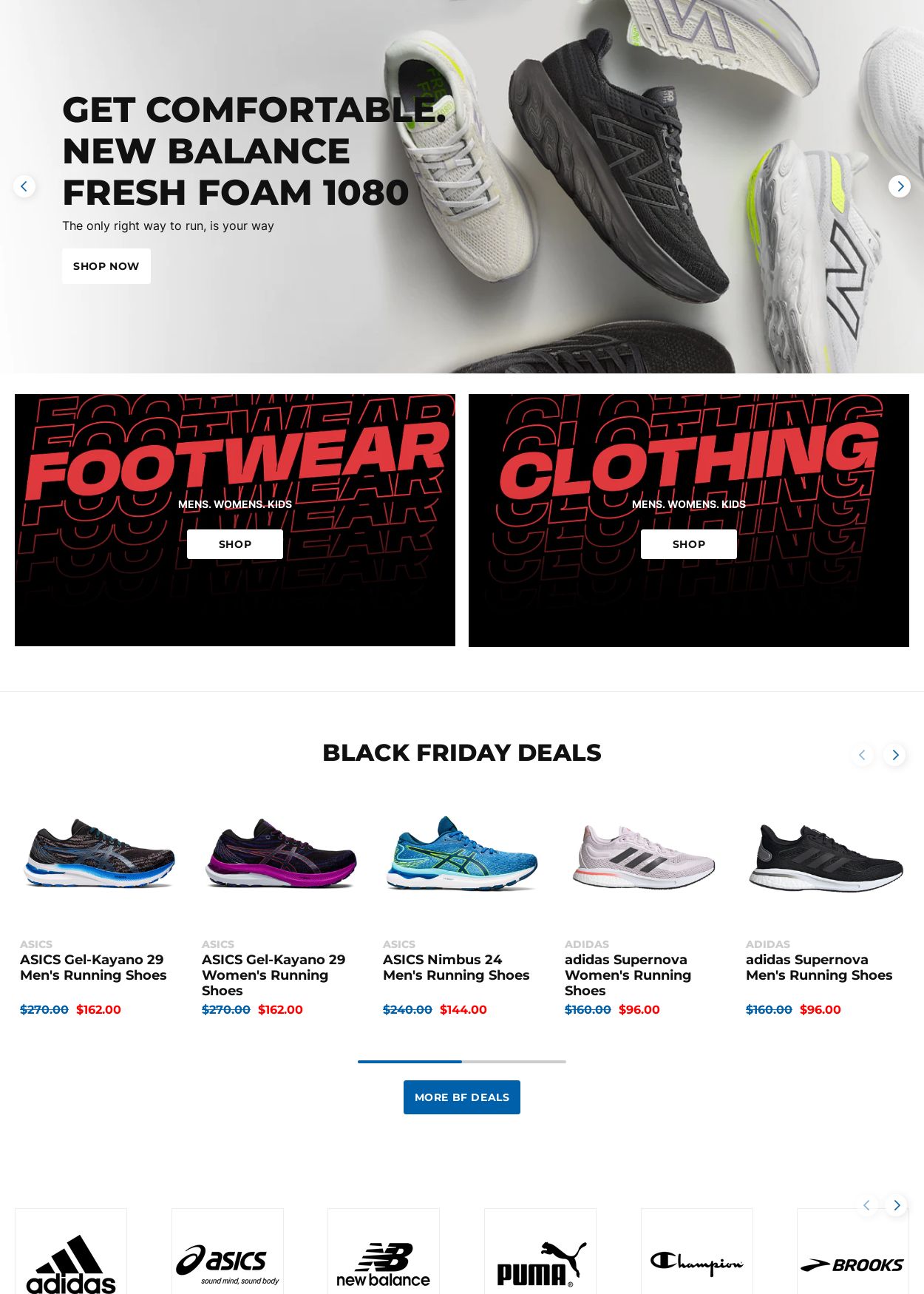Screen dimensions: 924x1294
Task: Go to previous hero banner slide
Action: pos(24,186)
